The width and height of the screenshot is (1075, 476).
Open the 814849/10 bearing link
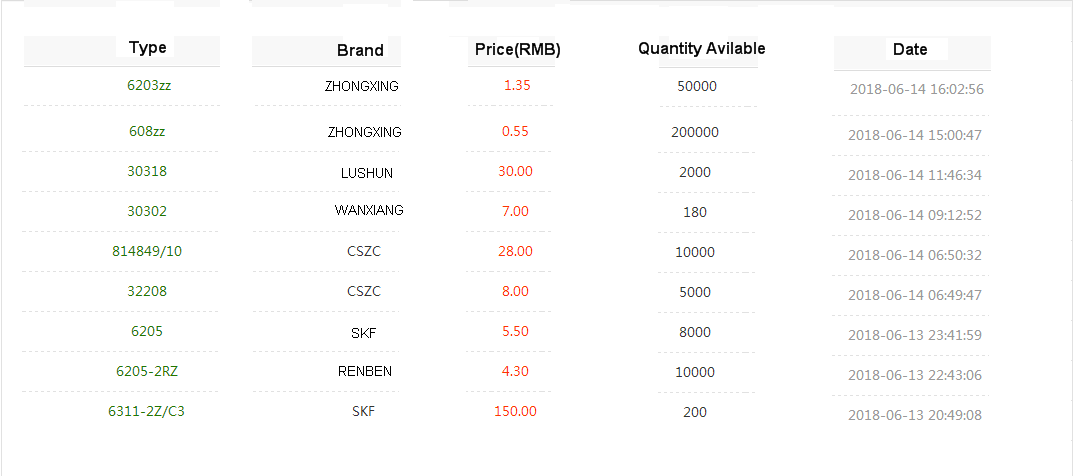pos(147,251)
